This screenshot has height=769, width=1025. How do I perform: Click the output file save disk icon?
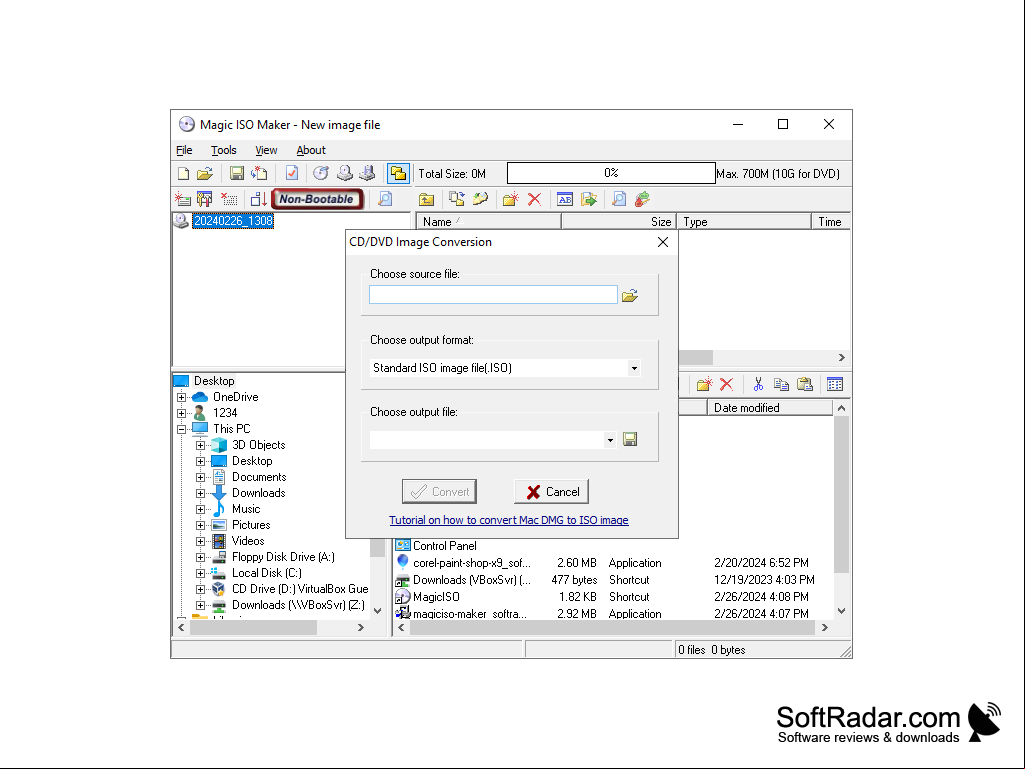click(x=630, y=439)
